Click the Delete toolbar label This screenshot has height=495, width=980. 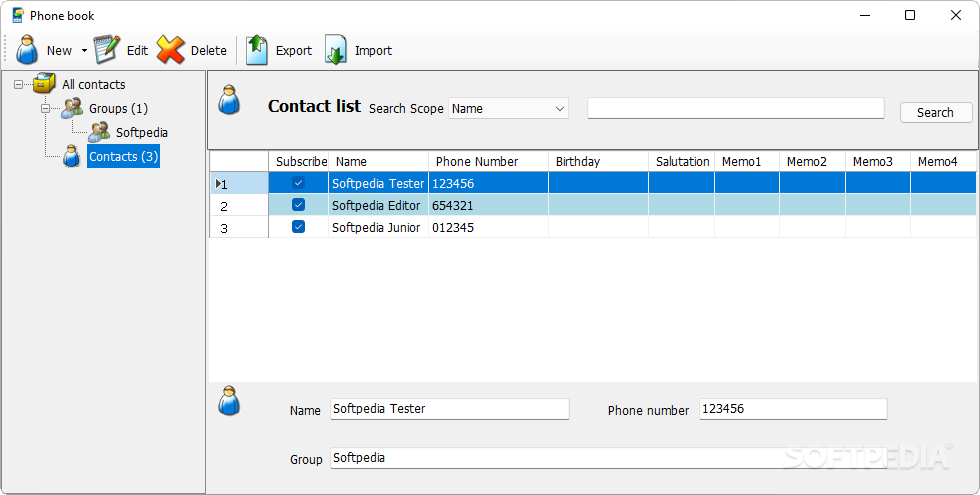[x=209, y=51]
